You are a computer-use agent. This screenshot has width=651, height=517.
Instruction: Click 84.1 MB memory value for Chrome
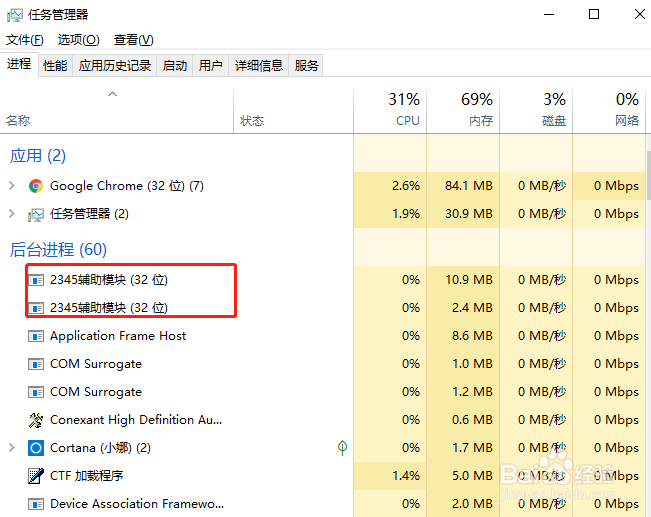click(x=469, y=186)
